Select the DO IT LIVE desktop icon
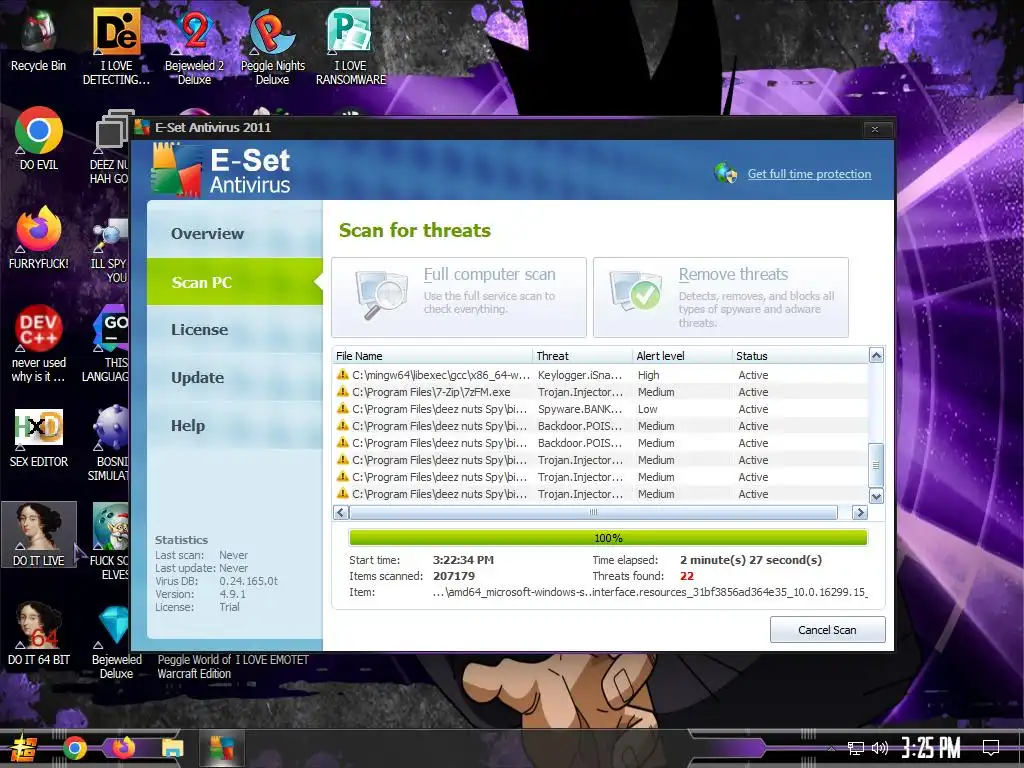This screenshot has height=768, width=1024. coord(39,535)
